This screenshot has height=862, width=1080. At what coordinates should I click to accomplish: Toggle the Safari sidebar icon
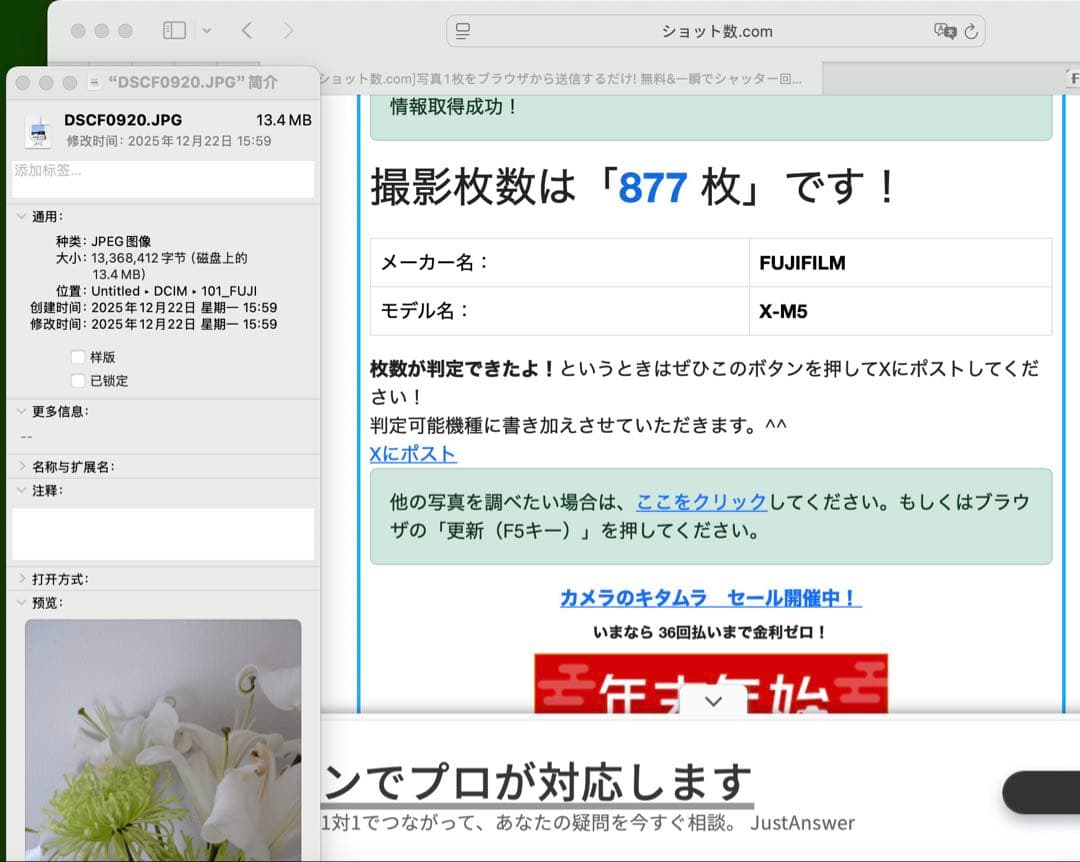click(x=174, y=31)
